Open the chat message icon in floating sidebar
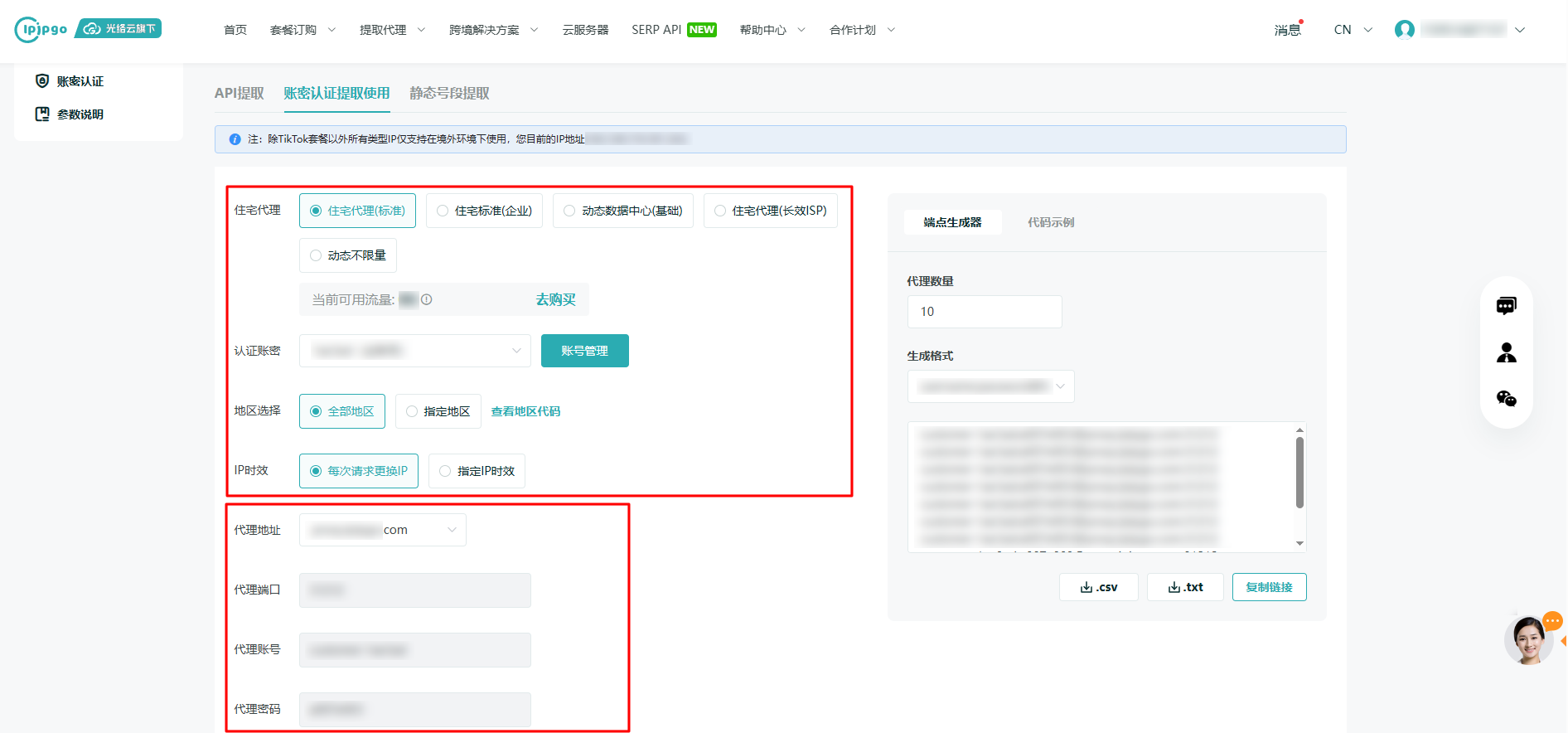Viewport: 1568px width, 733px height. click(1506, 306)
